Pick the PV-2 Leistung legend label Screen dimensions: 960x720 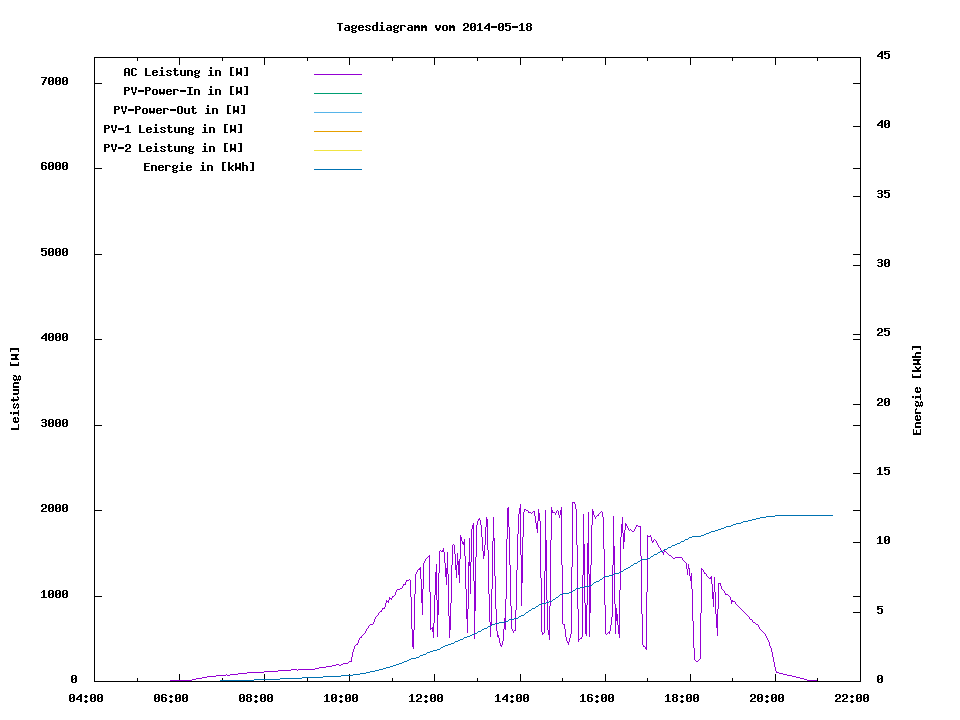tap(173, 148)
